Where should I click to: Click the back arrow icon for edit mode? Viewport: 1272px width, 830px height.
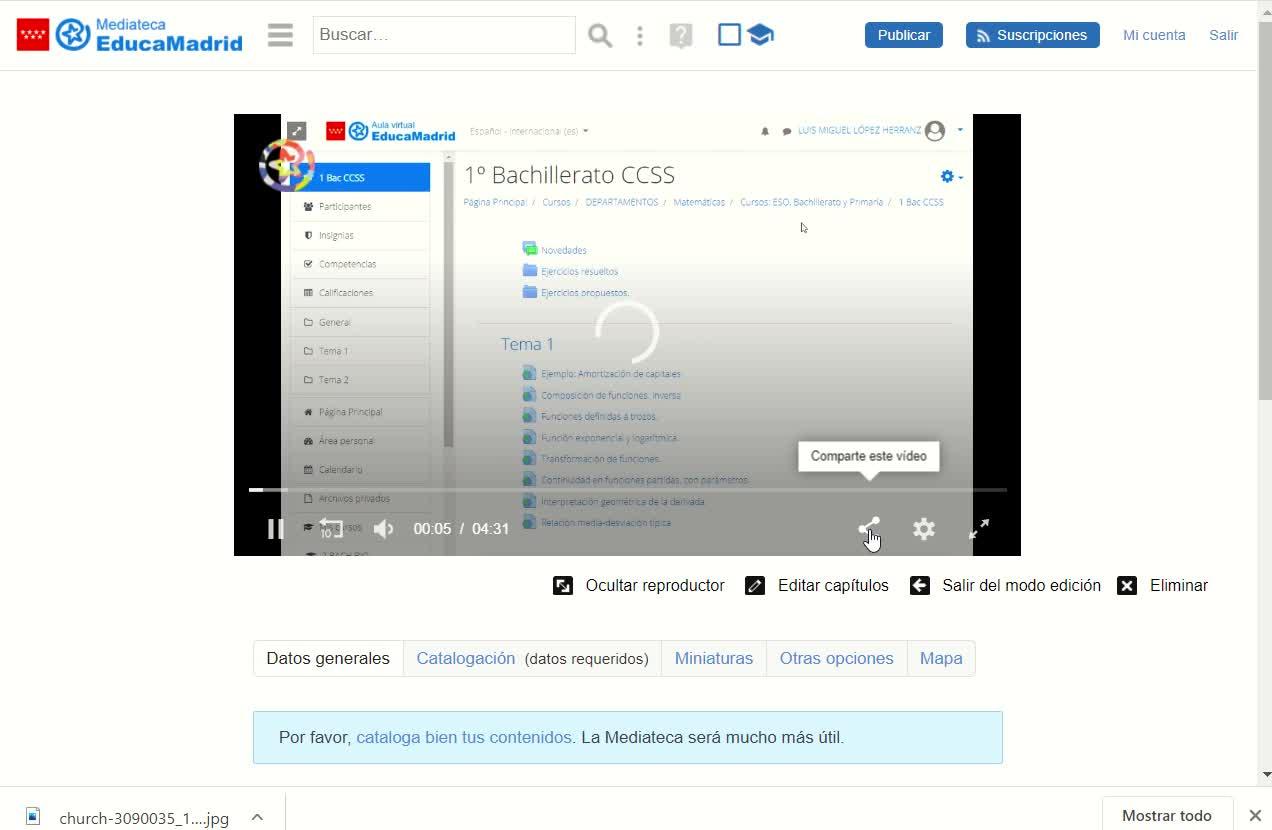pos(920,585)
